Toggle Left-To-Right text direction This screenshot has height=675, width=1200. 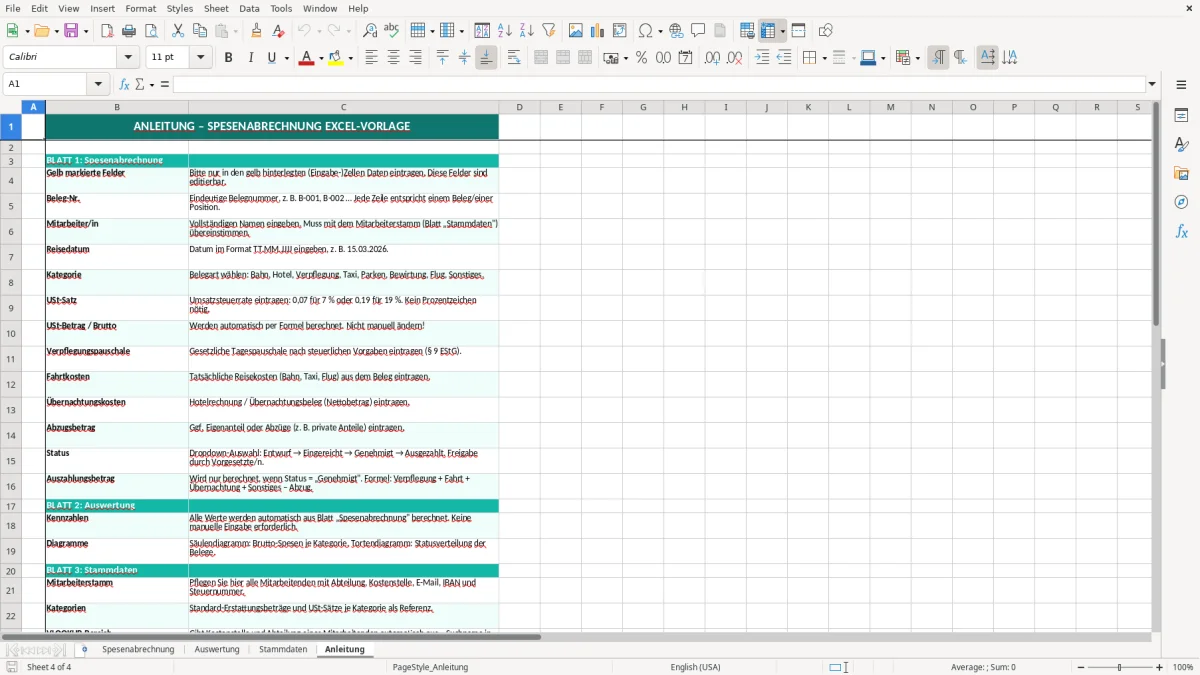(938, 58)
